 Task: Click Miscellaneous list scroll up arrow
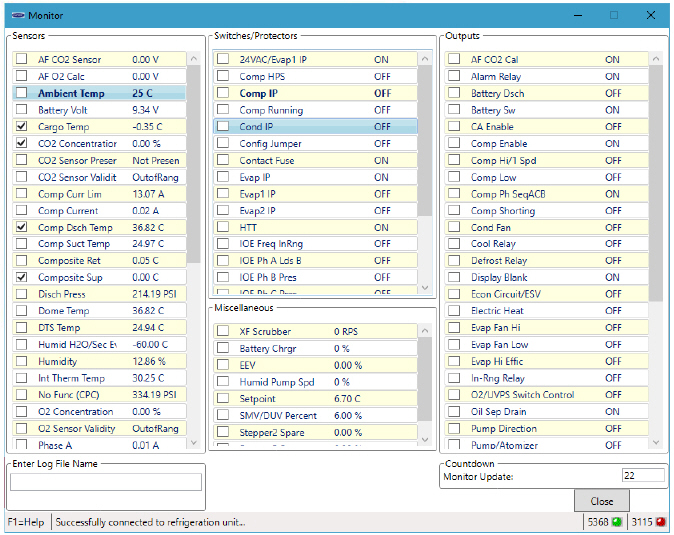(x=425, y=330)
